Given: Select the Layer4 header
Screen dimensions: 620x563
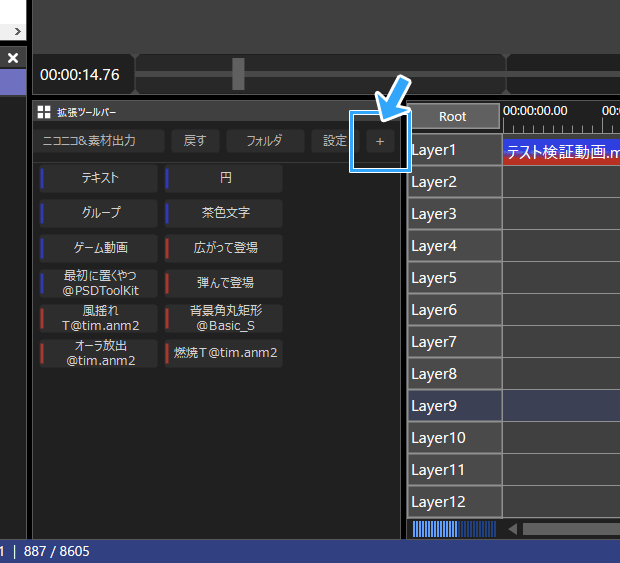Looking at the screenshot, I should click(x=455, y=246).
